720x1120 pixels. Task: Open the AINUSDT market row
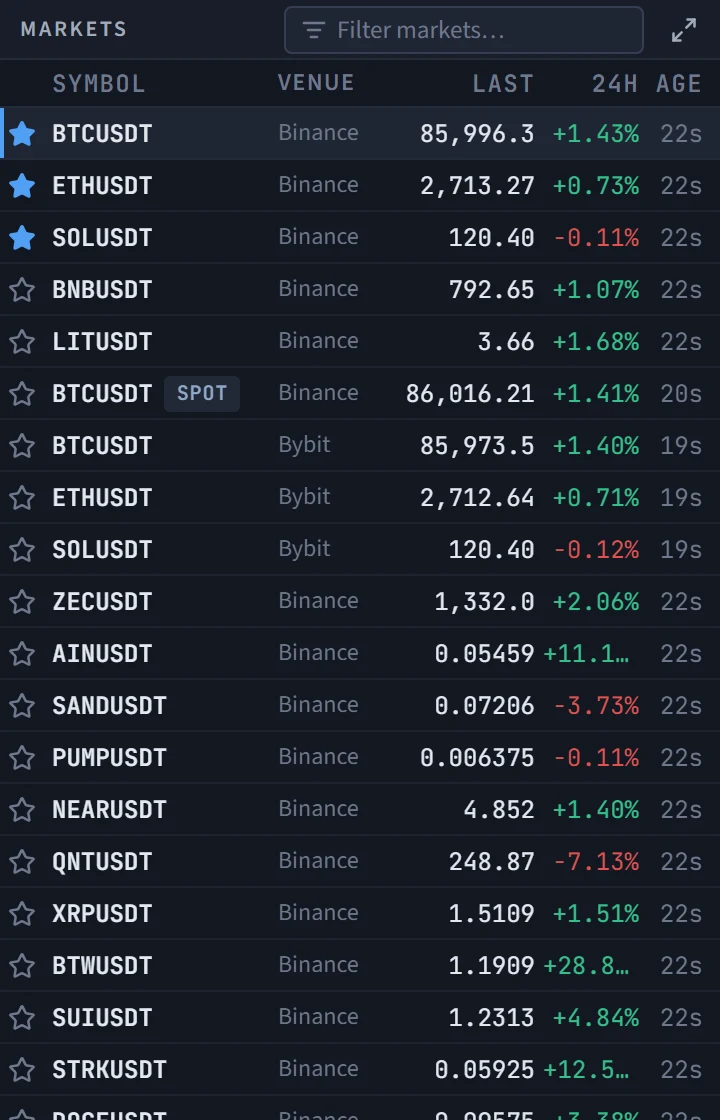pyautogui.click(x=360, y=654)
